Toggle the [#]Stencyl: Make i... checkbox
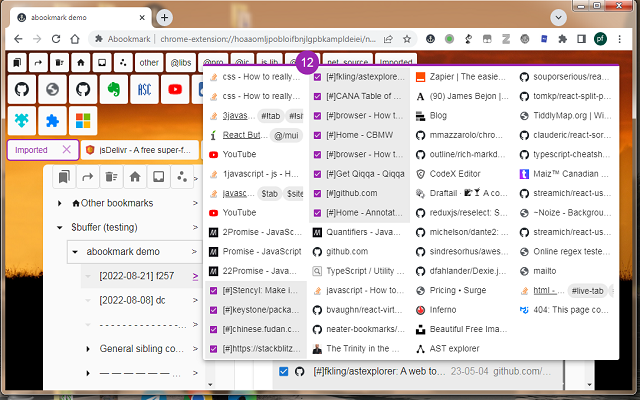 213,291
